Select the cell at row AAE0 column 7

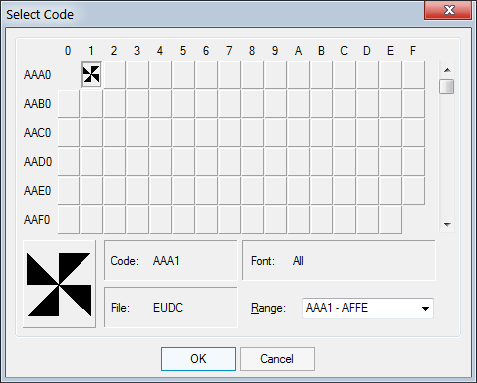[x=229, y=190]
